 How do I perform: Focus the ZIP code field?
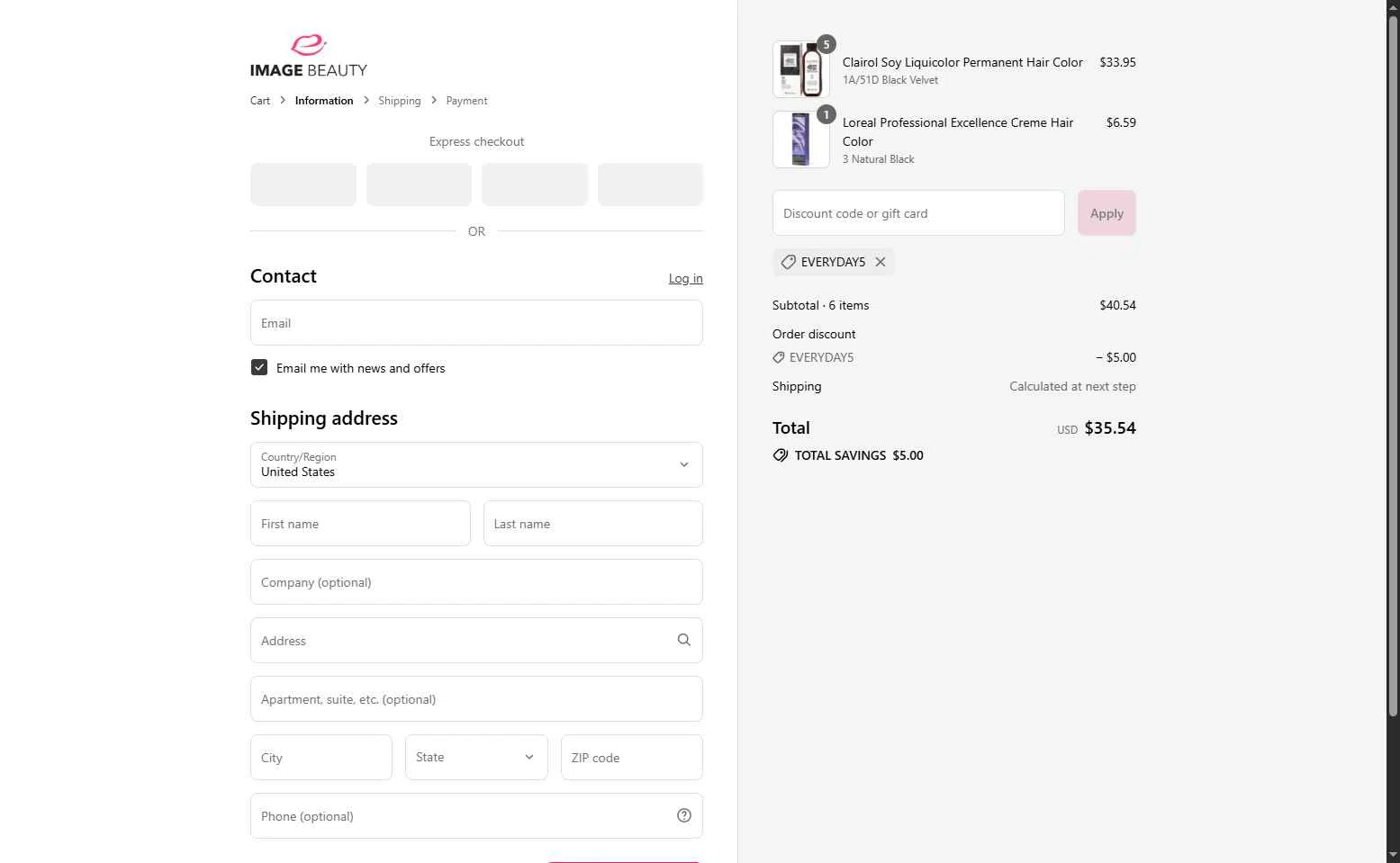click(632, 757)
